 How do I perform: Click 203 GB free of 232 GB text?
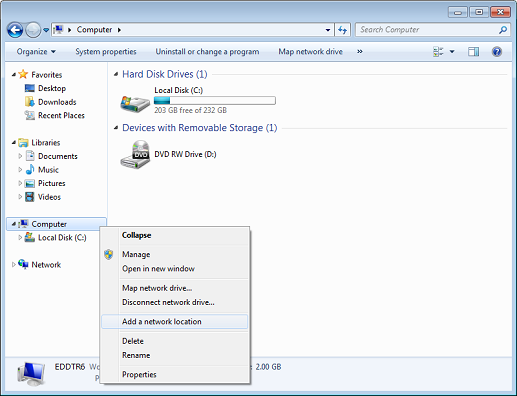click(190, 110)
